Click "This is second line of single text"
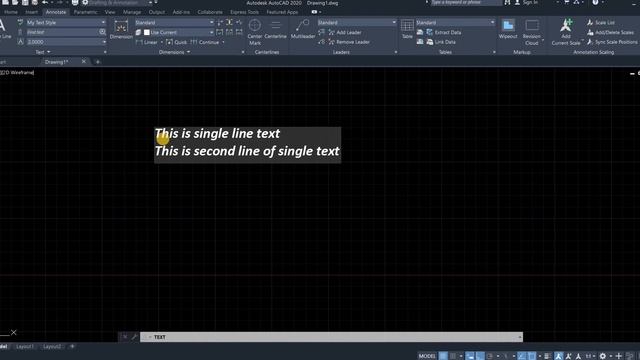640x360 pixels. [247, 151]
